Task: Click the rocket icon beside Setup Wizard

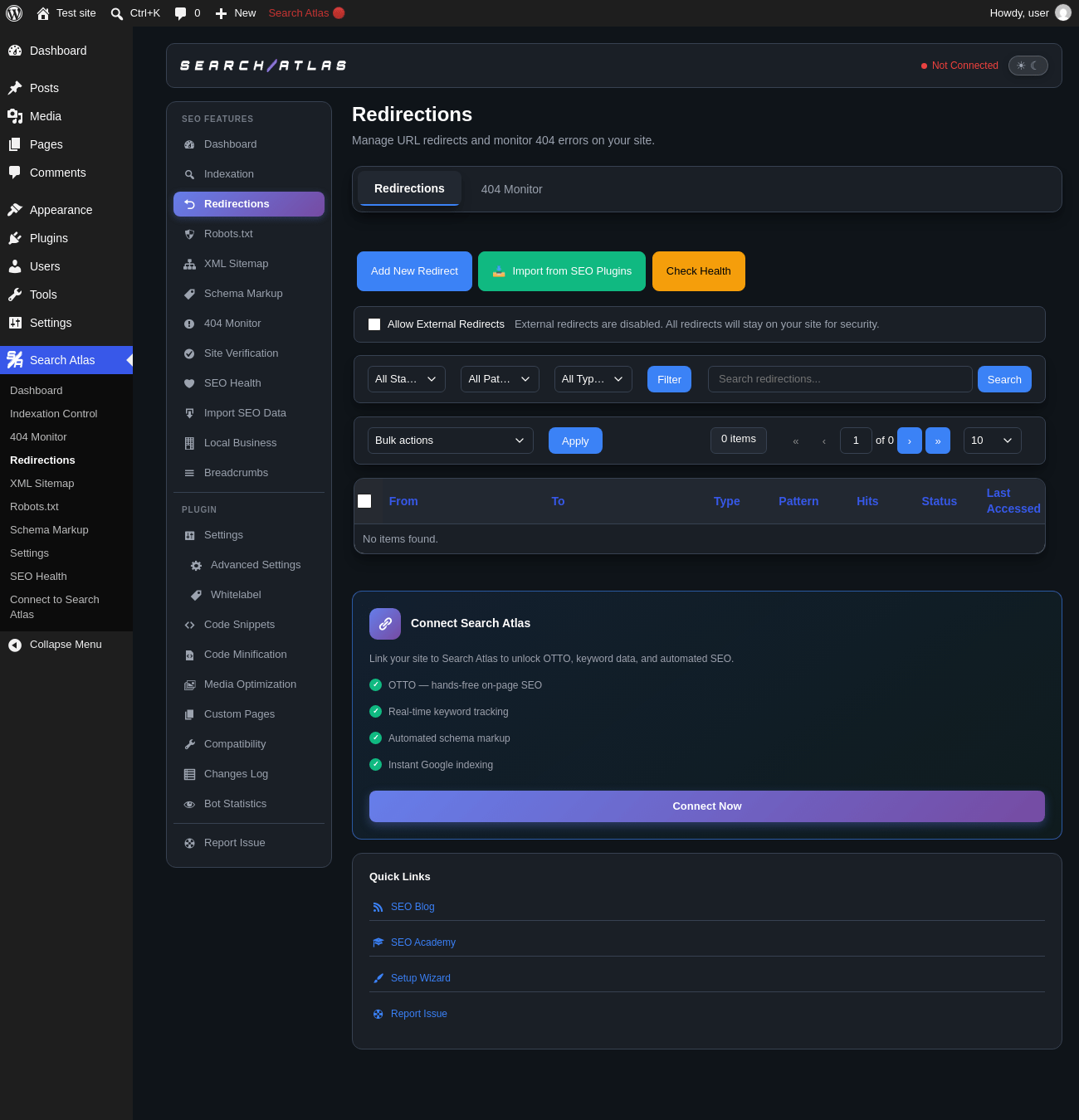Action: click(x=378, y=978)
